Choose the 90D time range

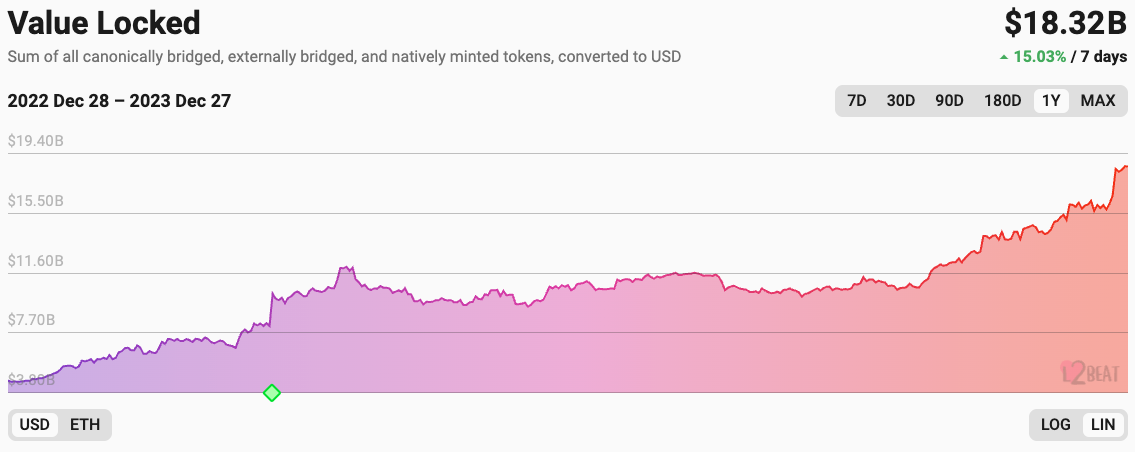949,100
